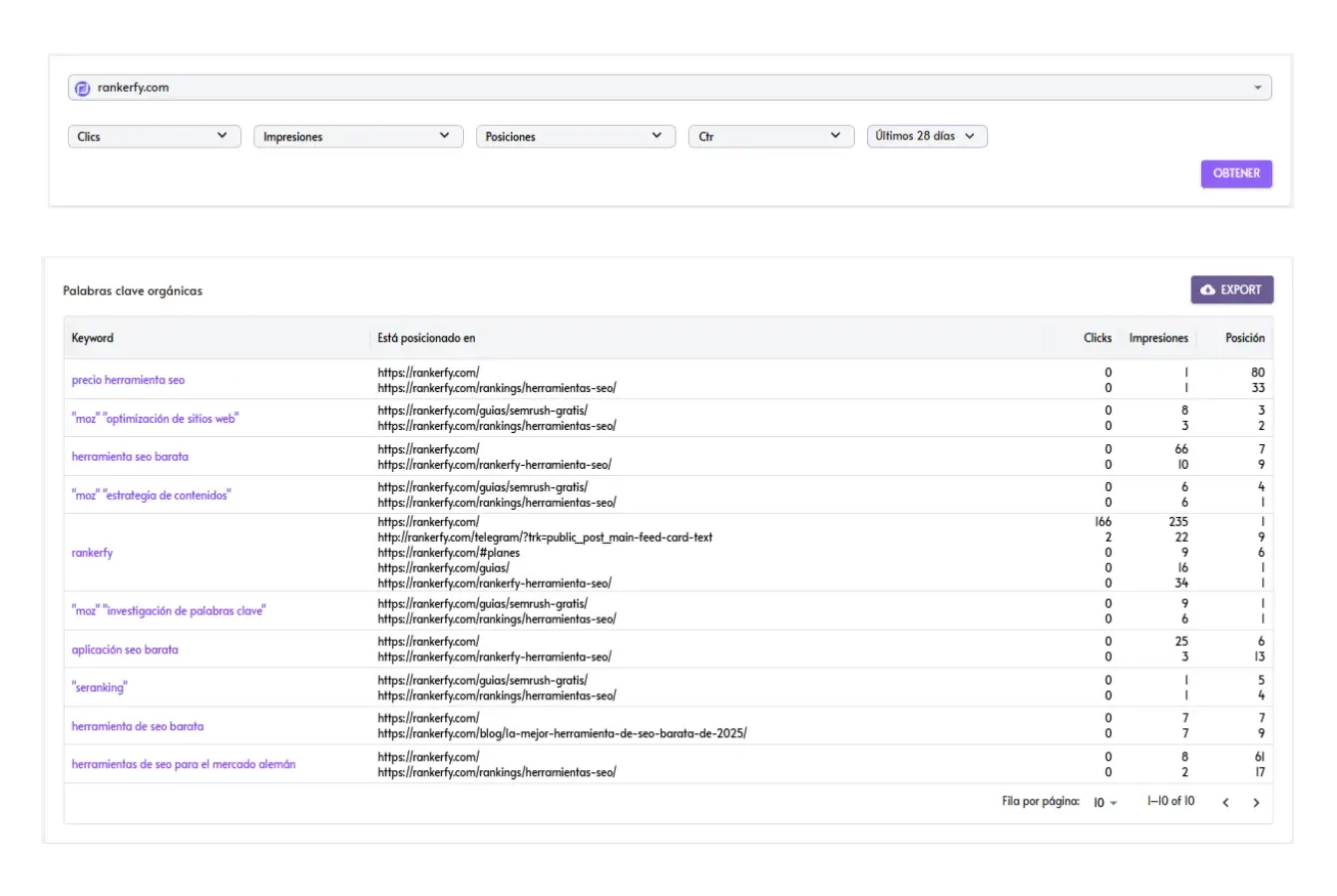Change rows per page dropdown showing 10
Screen dimensions: 1337x896
(1105, 802)
